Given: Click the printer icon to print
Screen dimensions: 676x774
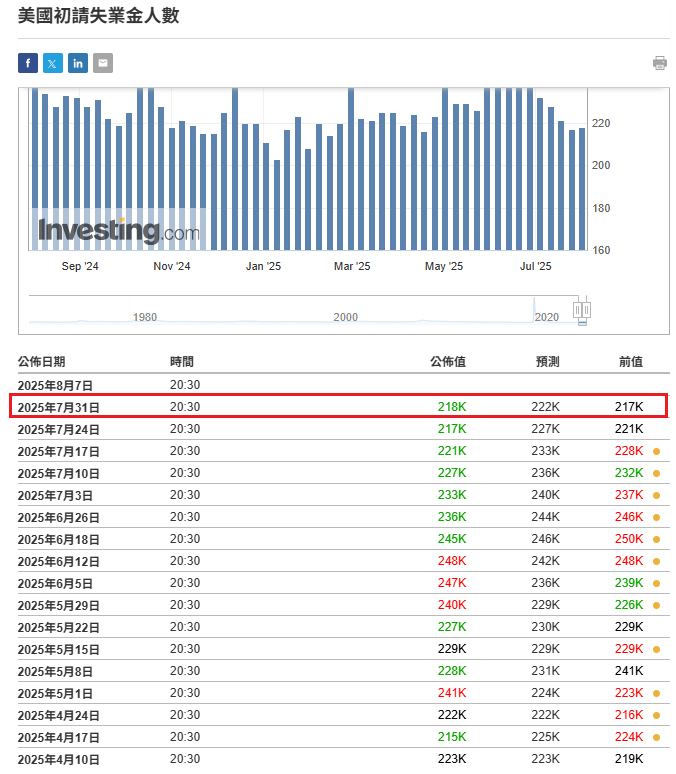Looking at the screenshot, I should tap(659, 63).
